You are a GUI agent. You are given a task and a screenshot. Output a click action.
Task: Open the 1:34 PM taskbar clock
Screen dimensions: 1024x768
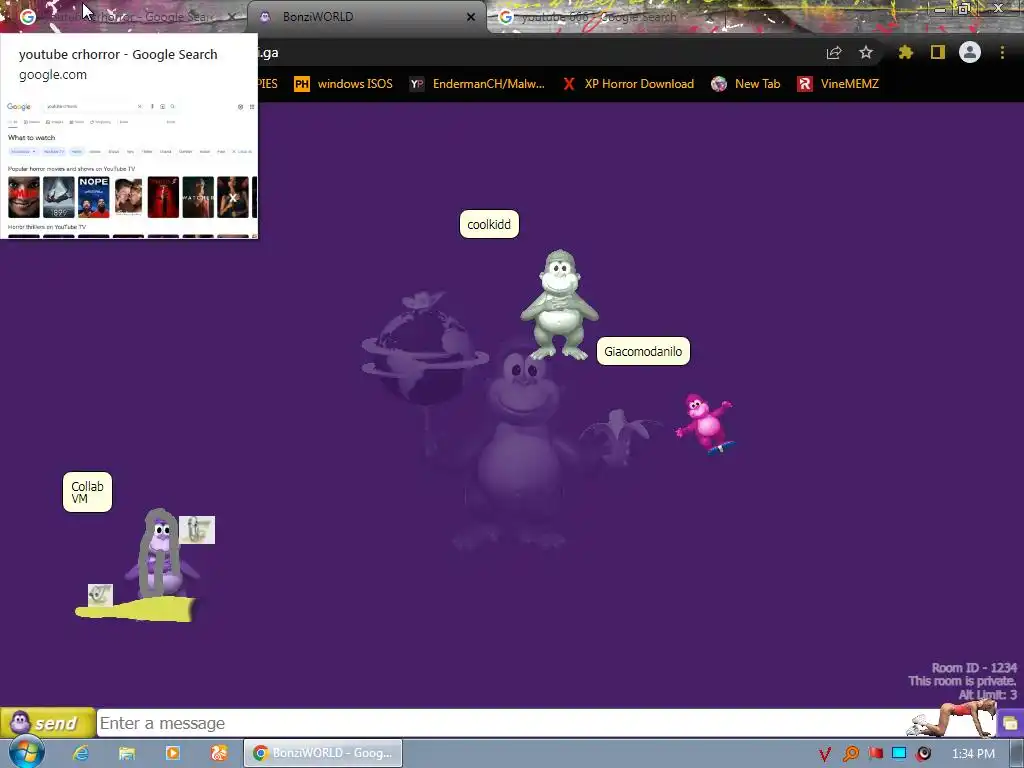click(x=973, y=754)
